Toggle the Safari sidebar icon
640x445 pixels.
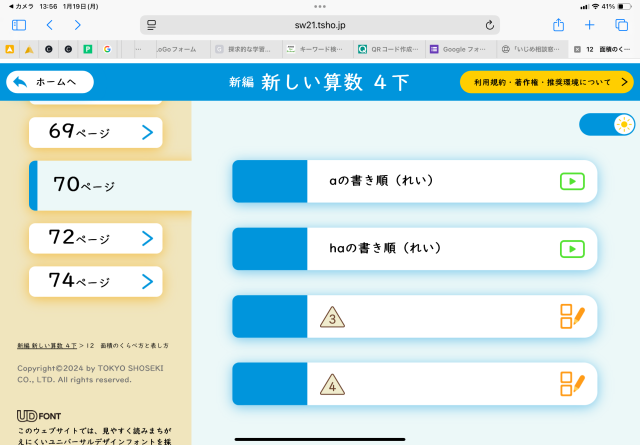coord(19,25)
